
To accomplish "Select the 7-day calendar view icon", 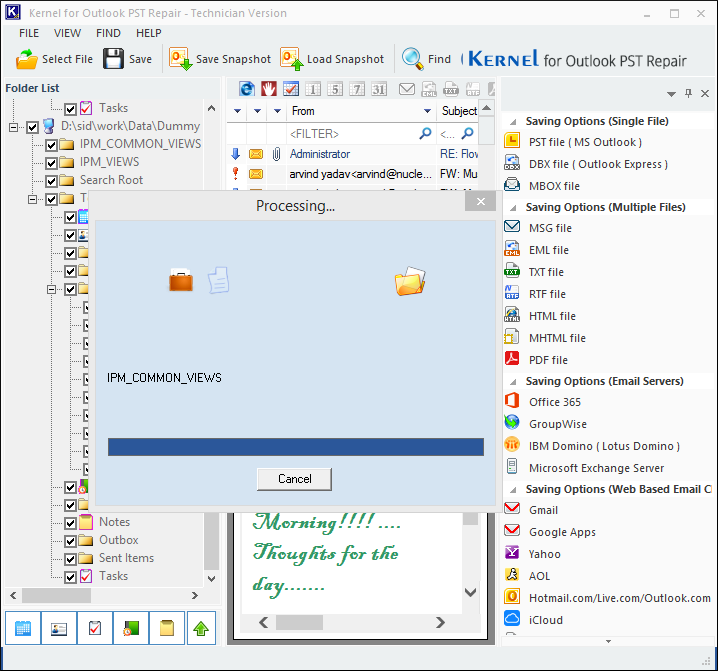I will (x=357, y=89).
